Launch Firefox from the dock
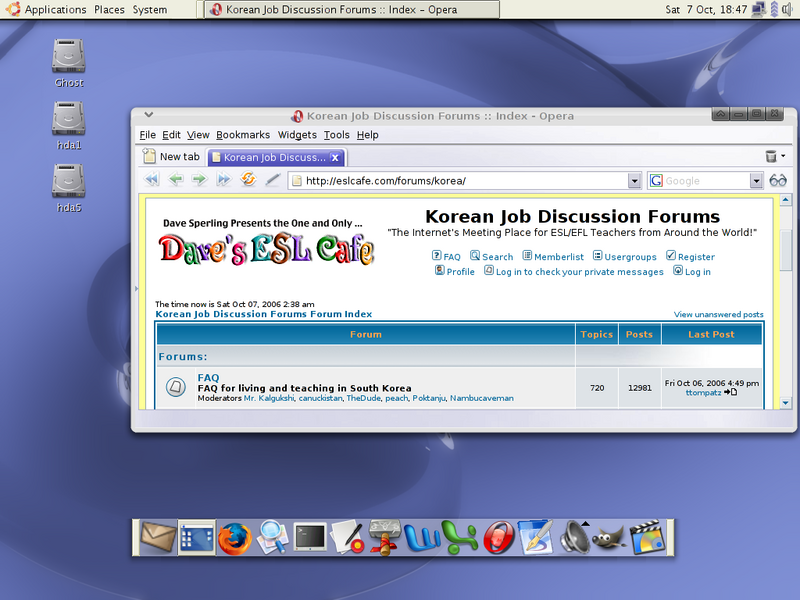This screenshot has height=600, width=800. coord(235,538)
